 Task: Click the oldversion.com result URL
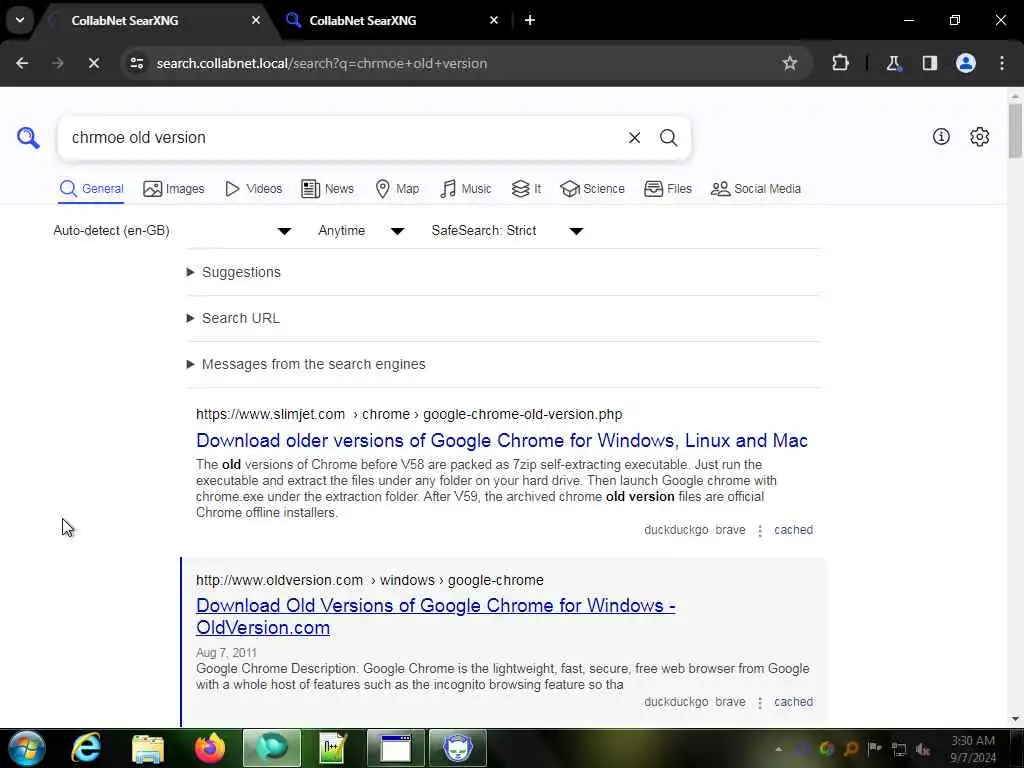click(x=370, y=580)
